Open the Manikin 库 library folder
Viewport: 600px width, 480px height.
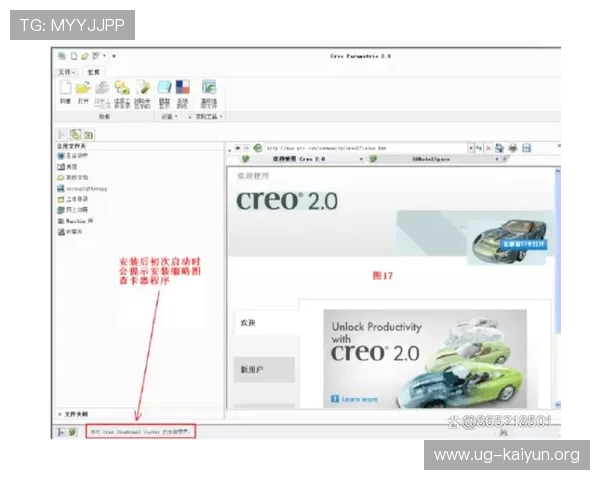[x=75, y=221]
